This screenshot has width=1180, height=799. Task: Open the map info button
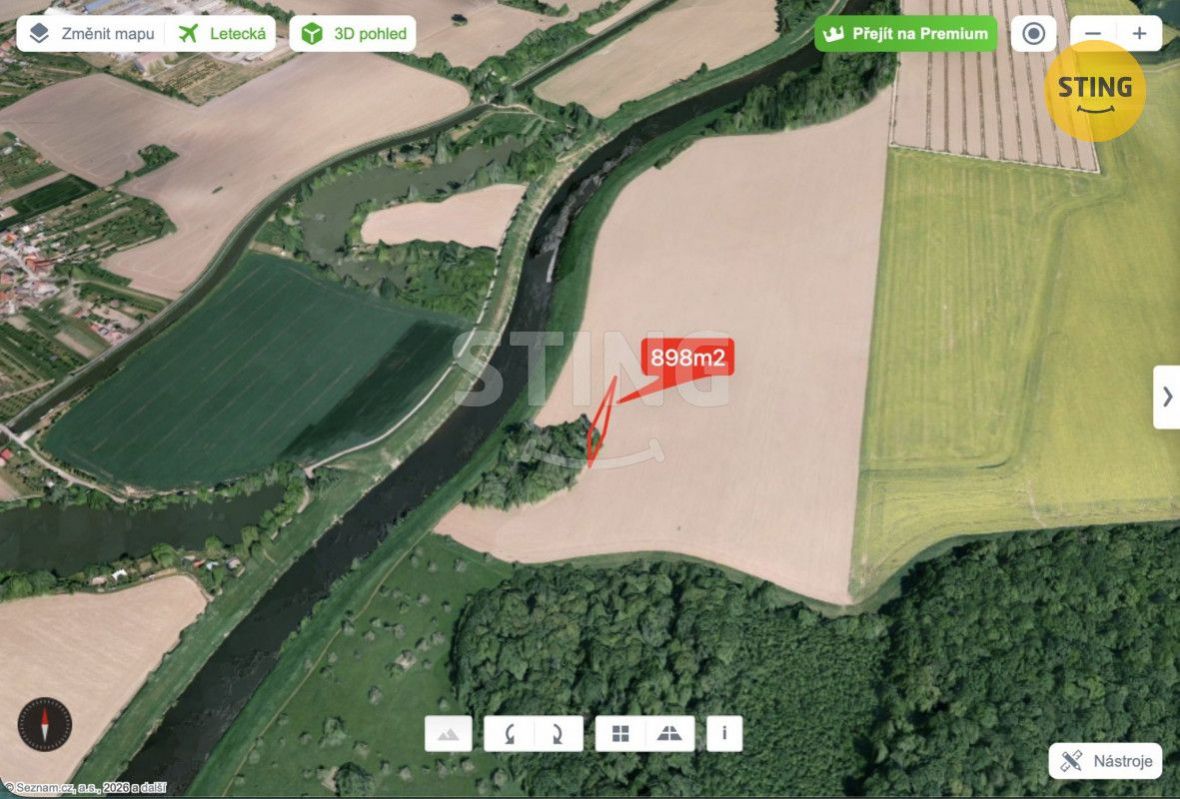tap(725, 734)
